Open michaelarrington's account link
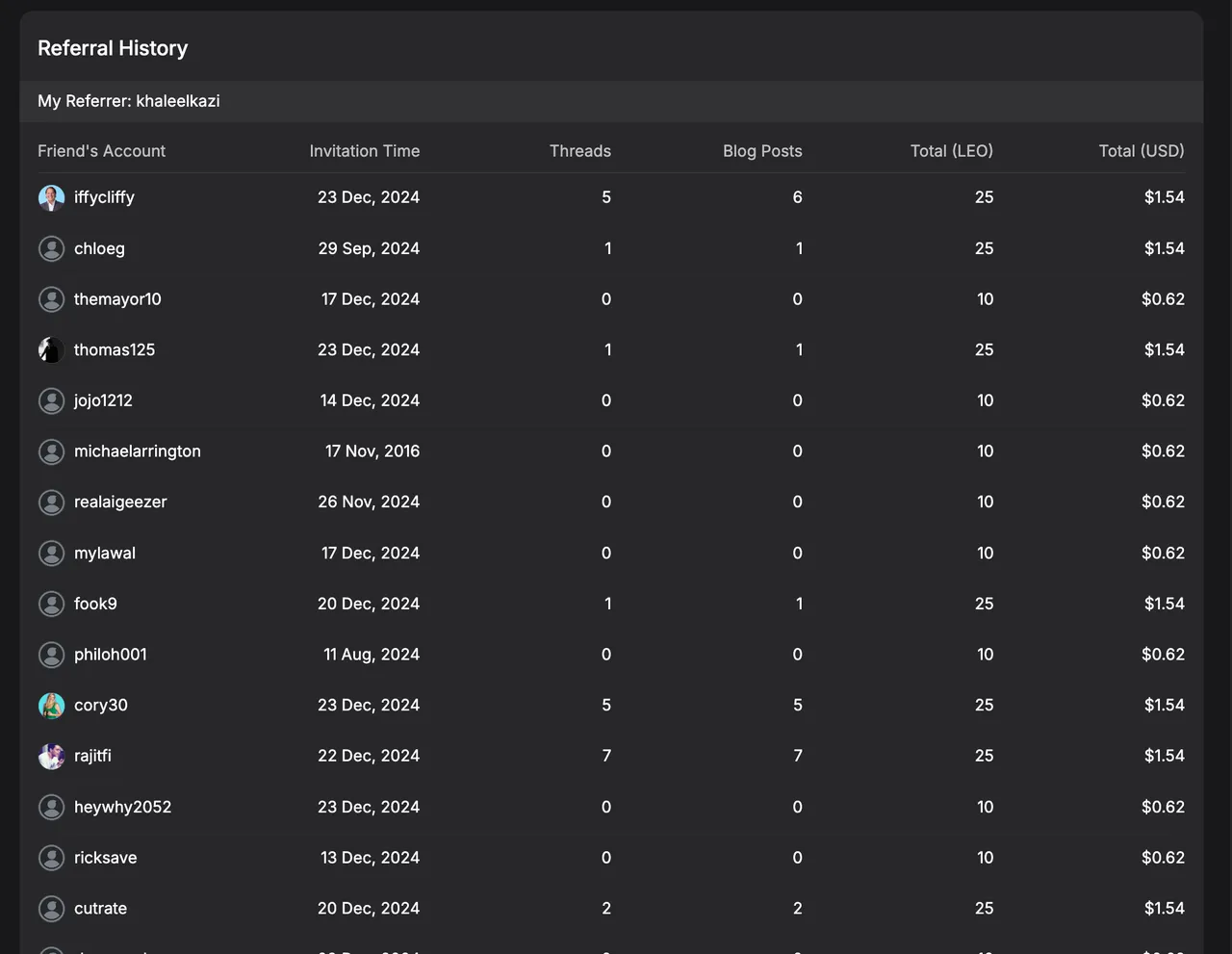The image size is (1232, 954). (138, 451)
